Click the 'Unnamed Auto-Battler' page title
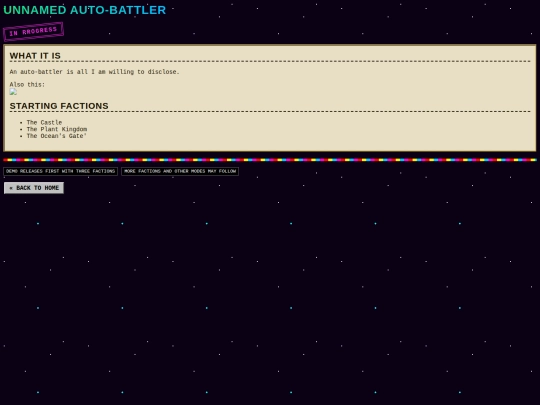Viewport: 540px width, 405px height. click(85, 10)
